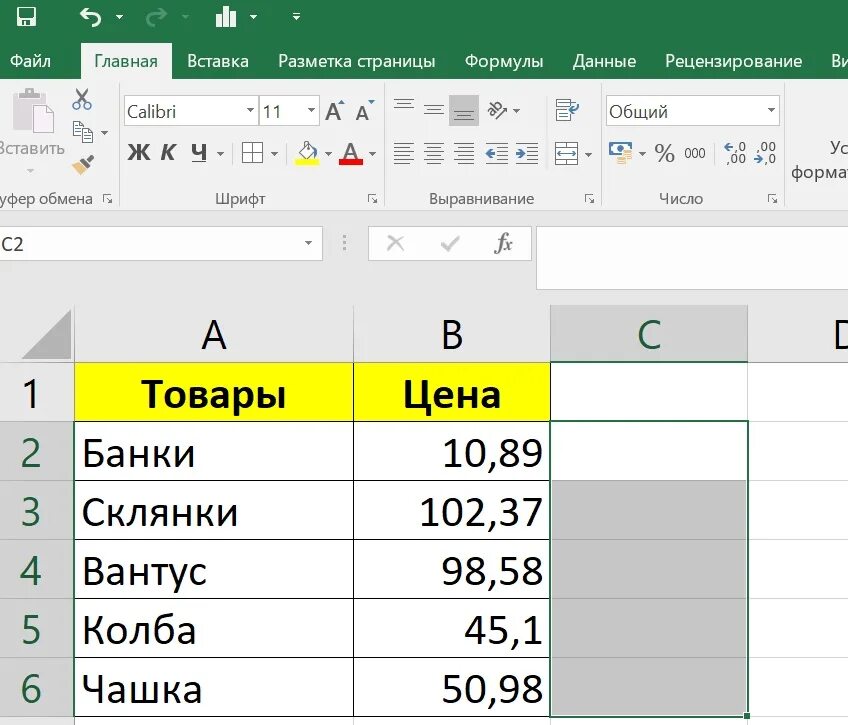The width and height of the screenshot is (848, 725).
Task: Cancel the formula bar entry
Action: (x=395, y=243)
